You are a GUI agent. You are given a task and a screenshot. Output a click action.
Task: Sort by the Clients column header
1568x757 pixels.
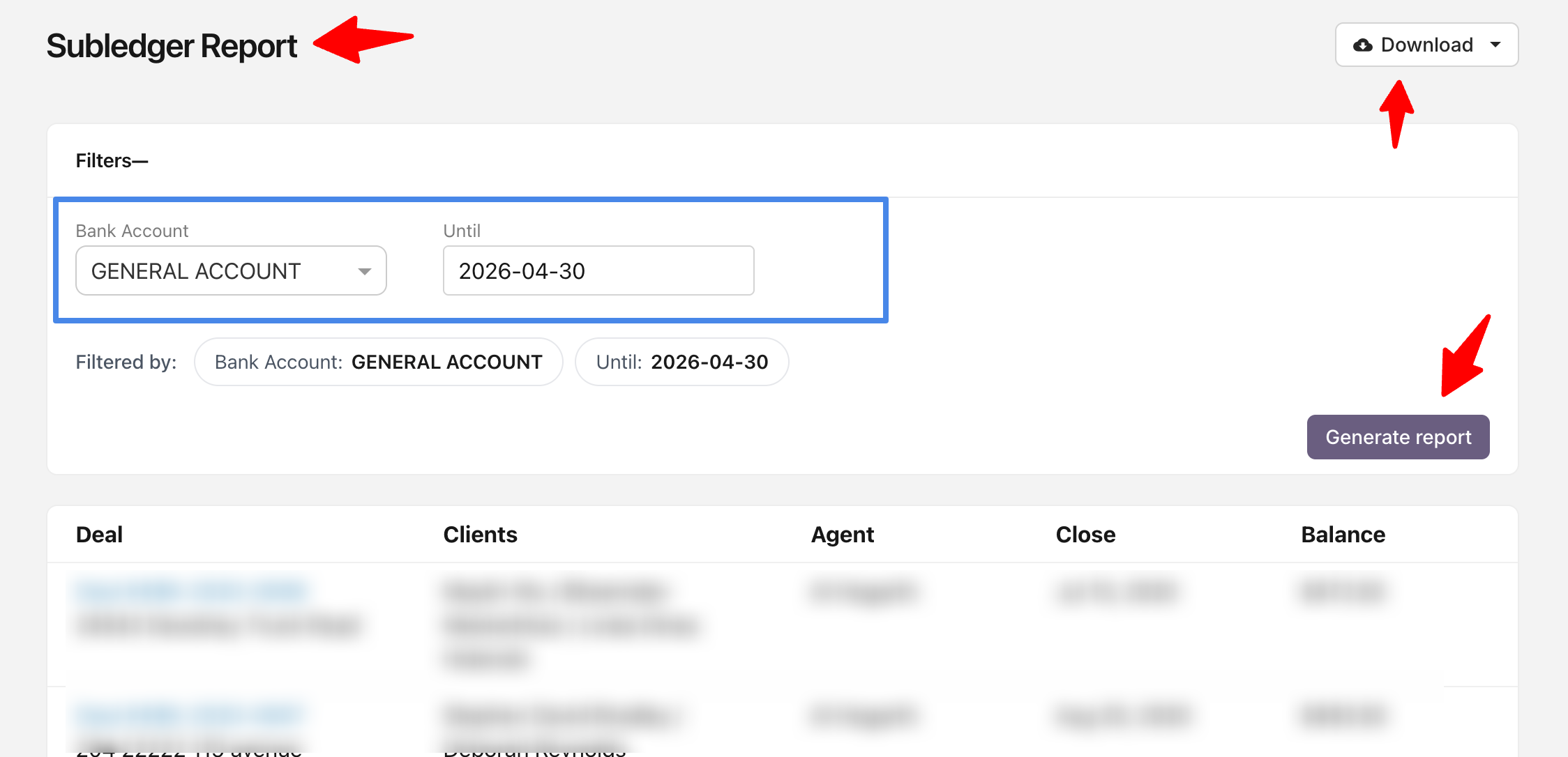[x=480, y=535]
